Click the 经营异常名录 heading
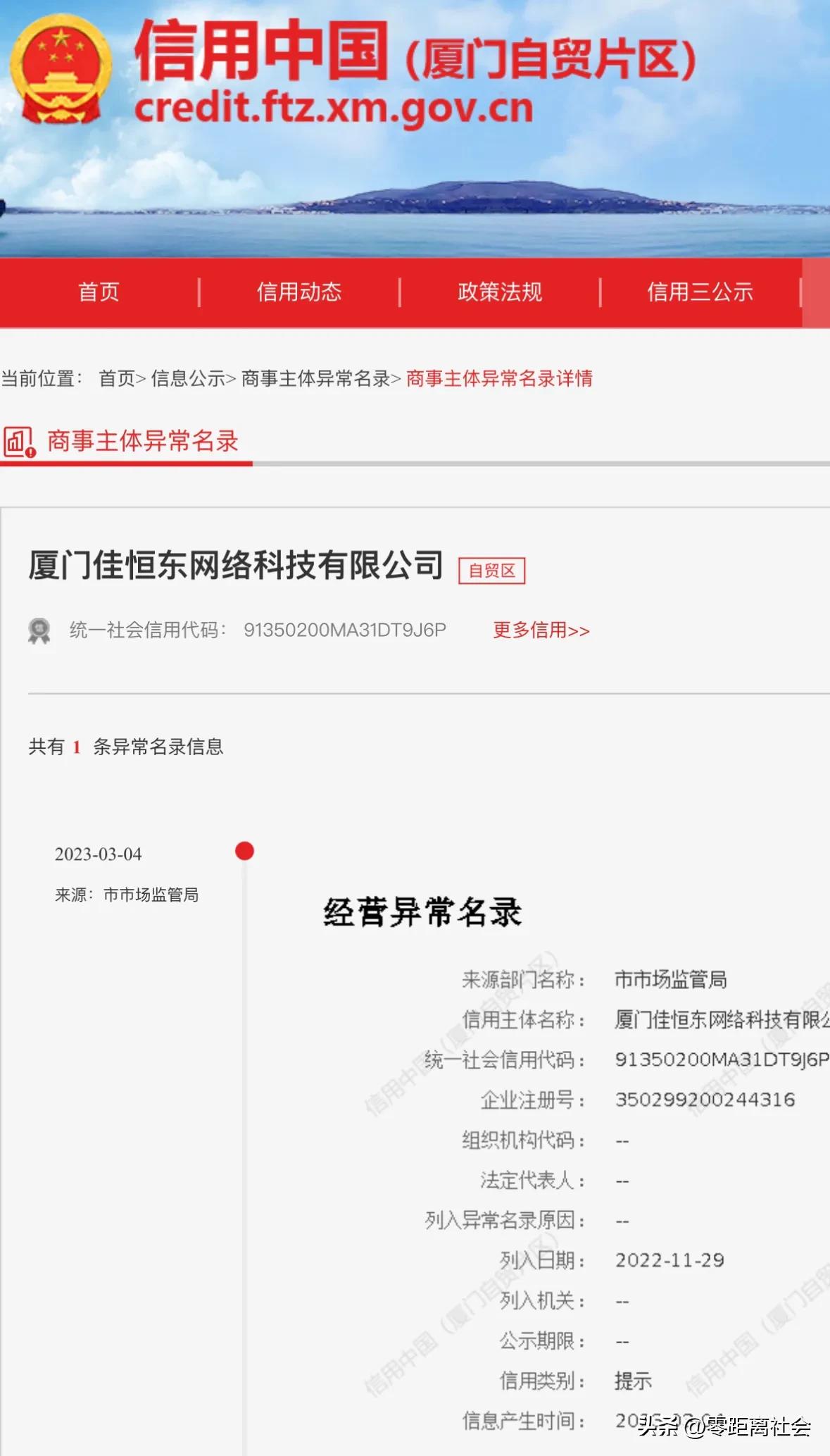 [423, 912]
